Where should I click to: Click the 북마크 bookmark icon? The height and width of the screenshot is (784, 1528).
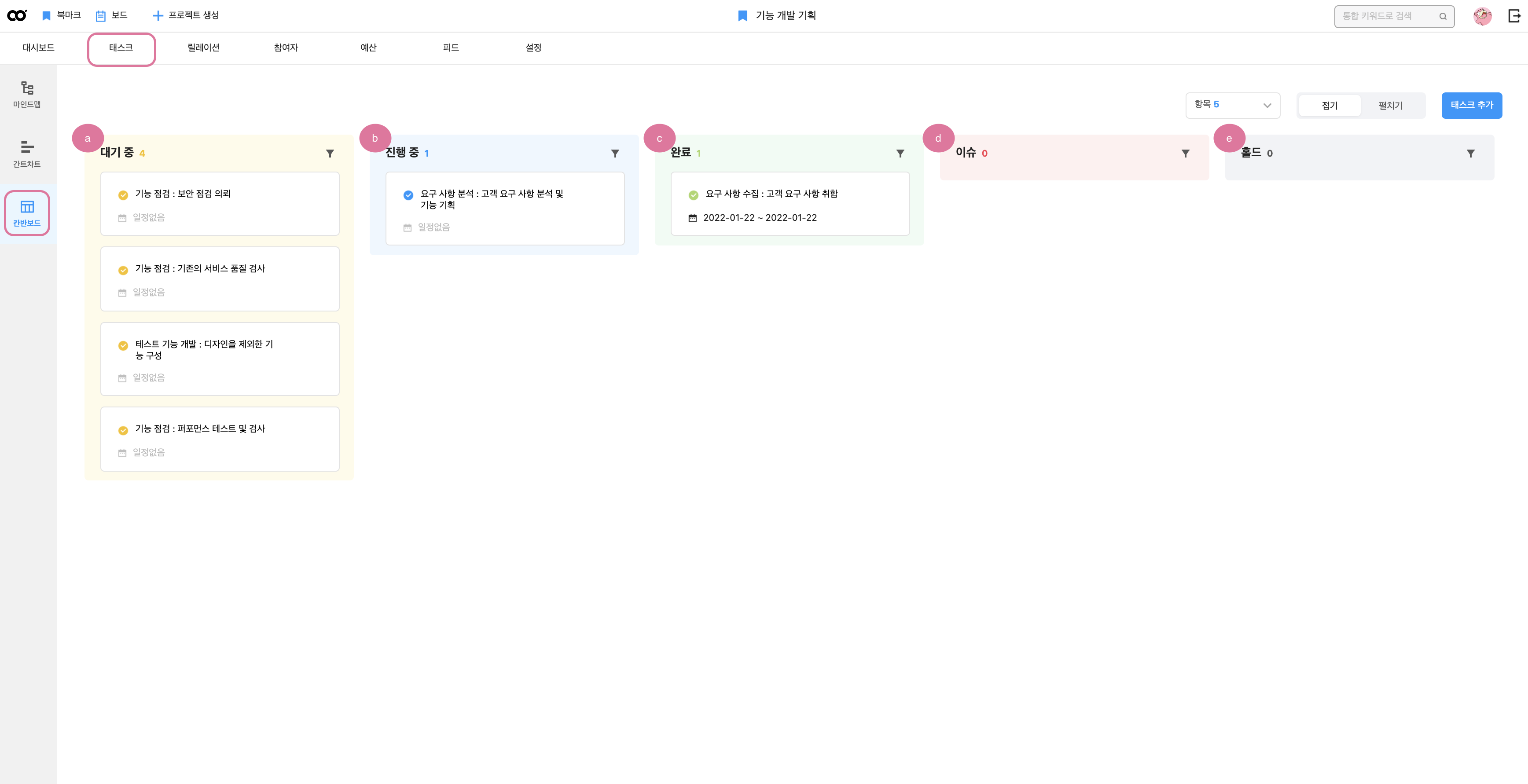click(47, 16)
